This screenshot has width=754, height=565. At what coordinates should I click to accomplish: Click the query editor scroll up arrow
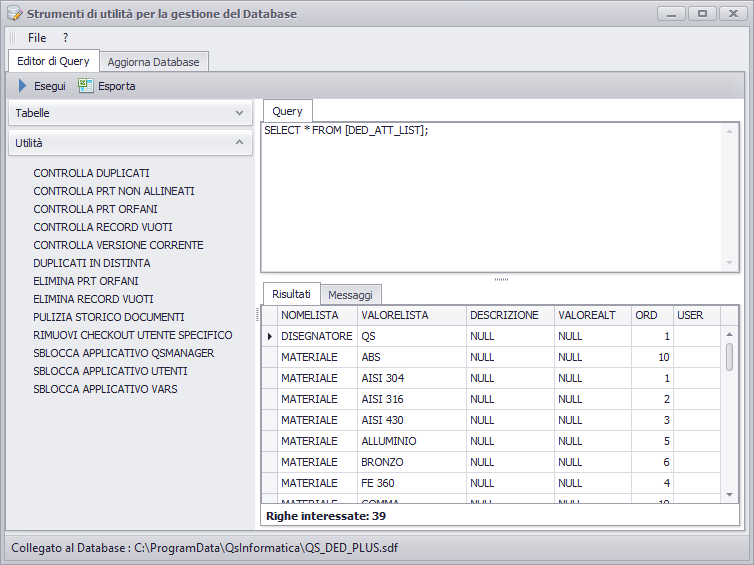(x=729, y=131)
